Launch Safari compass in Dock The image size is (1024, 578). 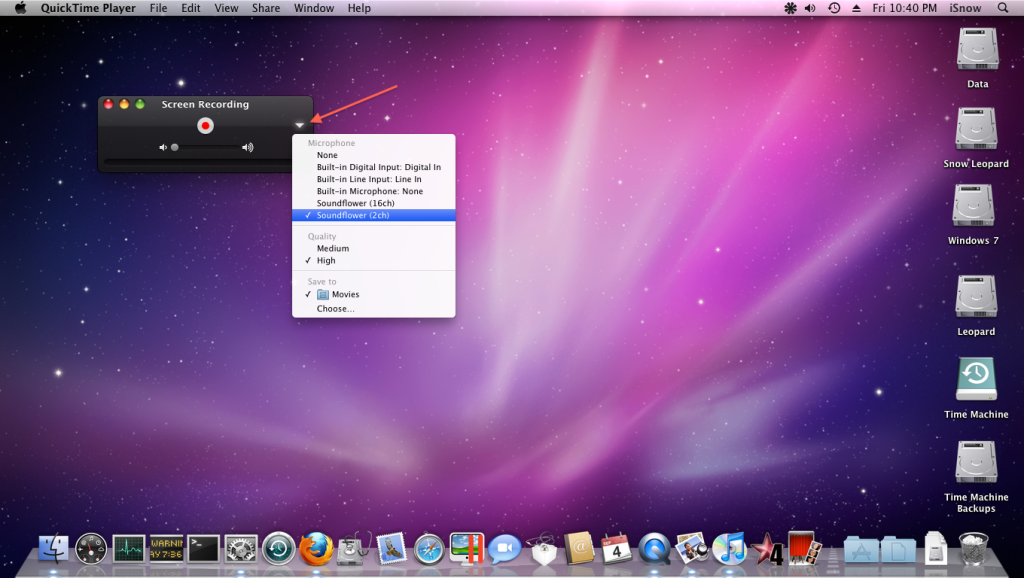[429, 549]
